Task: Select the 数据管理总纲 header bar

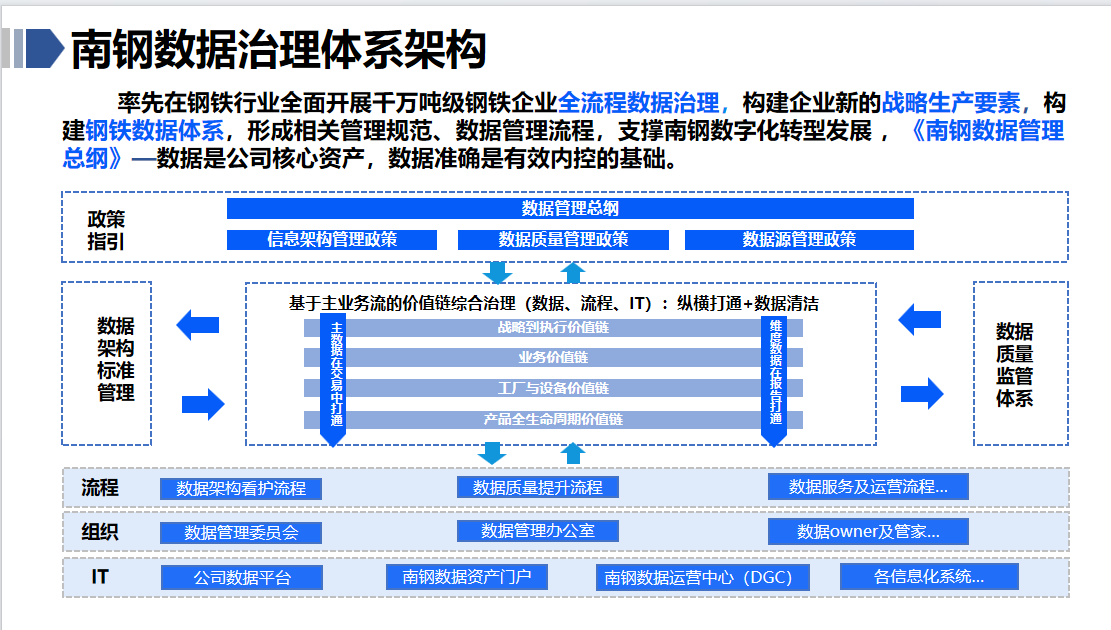Action: [x=570, y=208]
